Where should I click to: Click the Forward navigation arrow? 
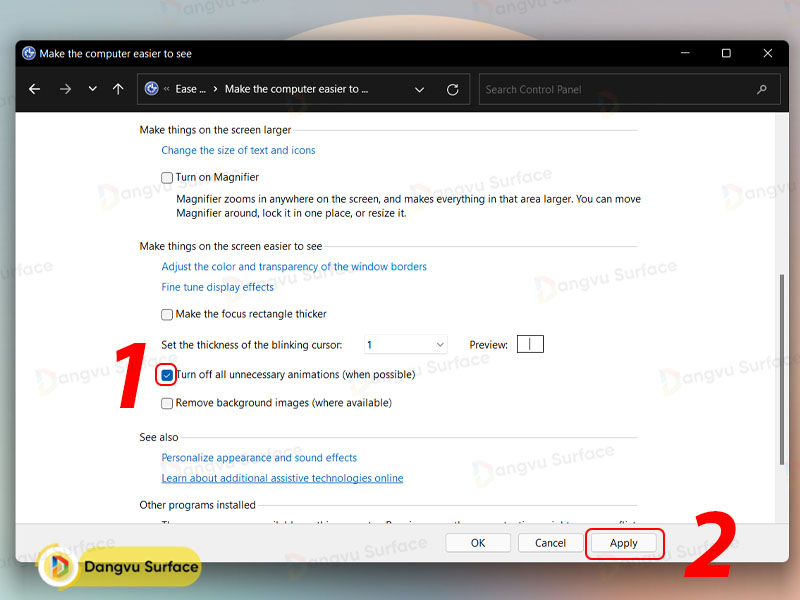(x=65, y=89)
